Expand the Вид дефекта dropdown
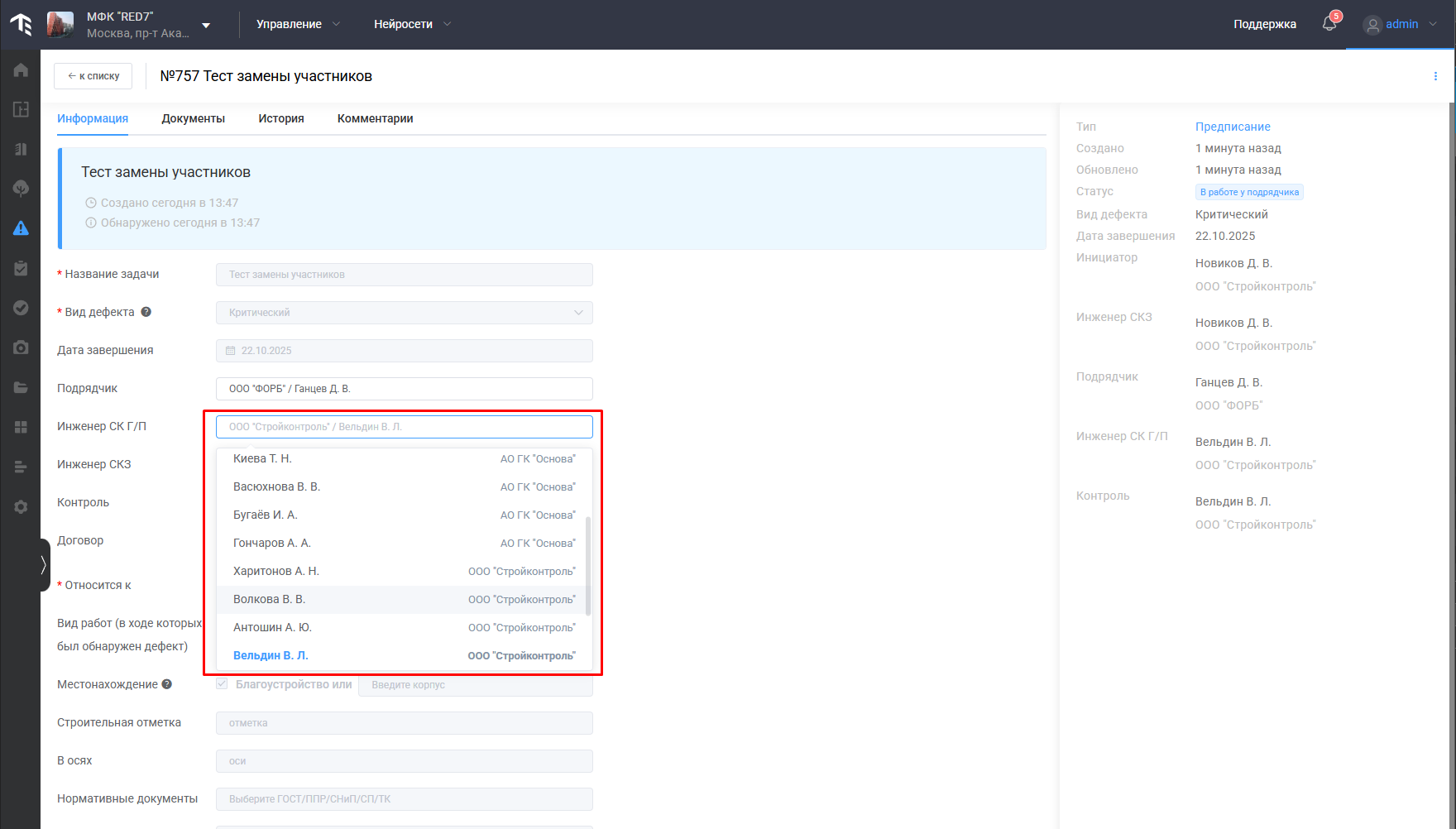 [577, 313]
